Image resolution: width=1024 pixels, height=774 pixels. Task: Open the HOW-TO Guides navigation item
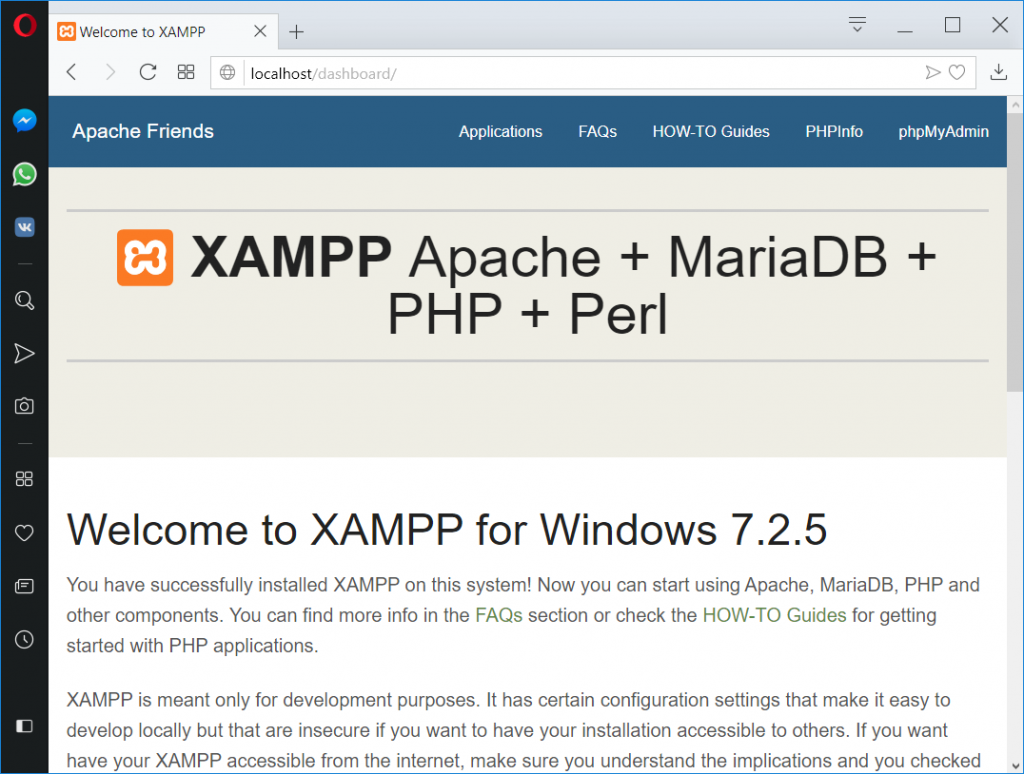tap(711, 131)
